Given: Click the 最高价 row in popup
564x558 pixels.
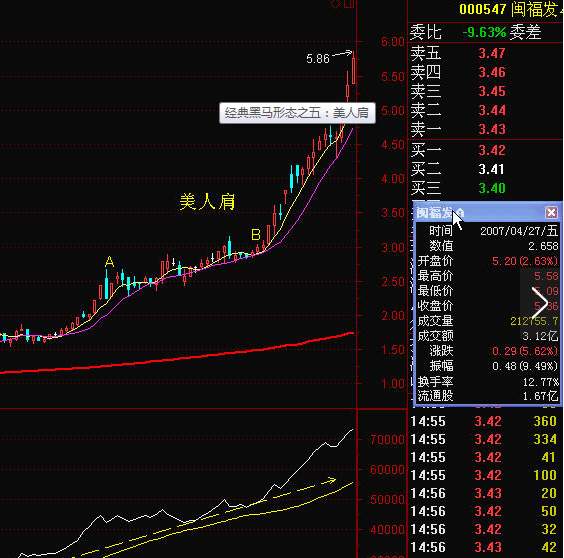Looking at the screenshot, I should 488,276.
